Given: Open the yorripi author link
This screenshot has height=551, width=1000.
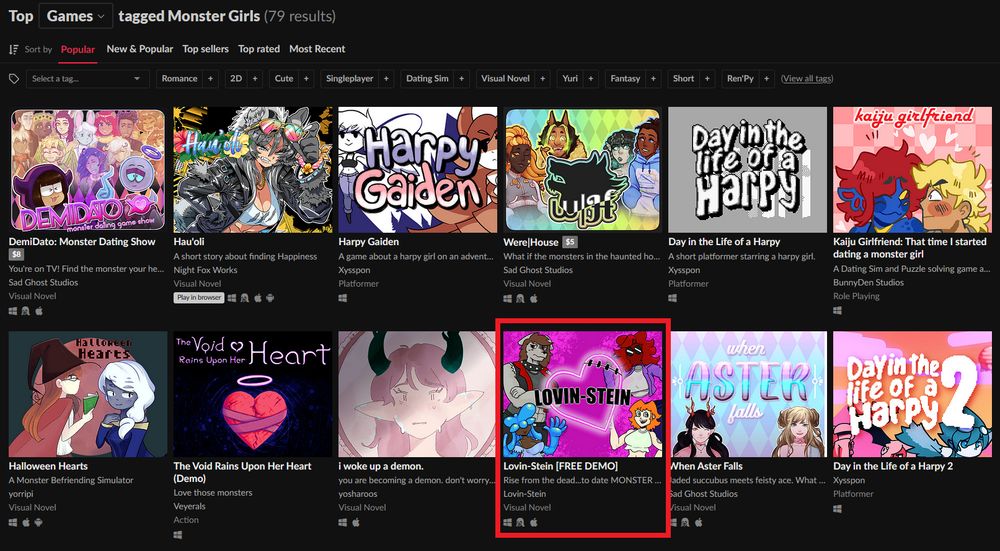Looking at the screenshot, I should tap(22, 494).
